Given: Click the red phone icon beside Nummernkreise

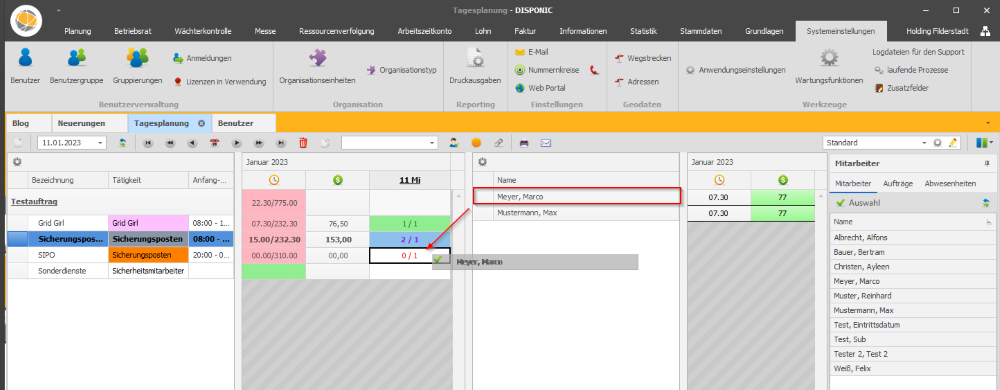Looking at the screenshot, I should tap(594, 70).
